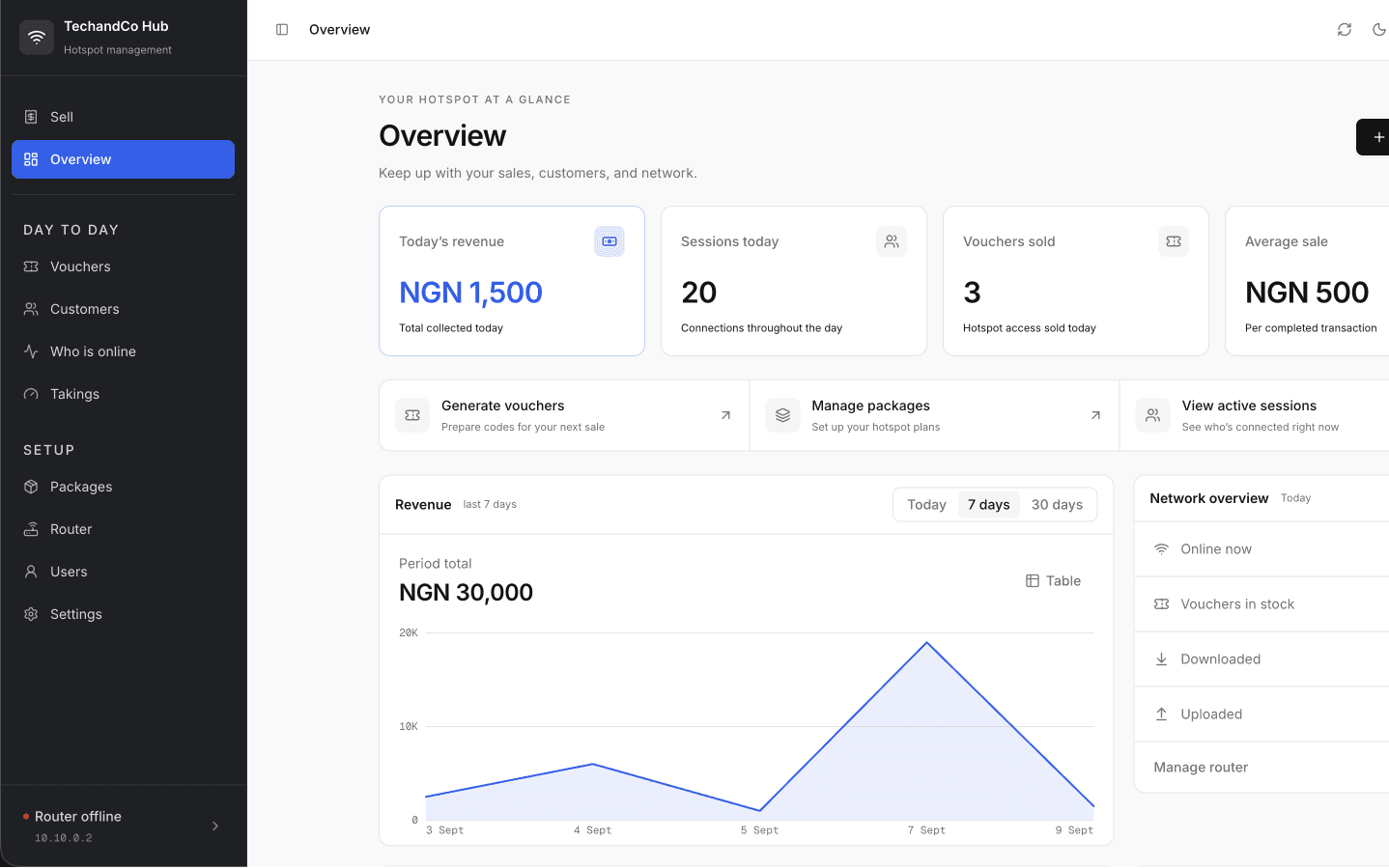
Task: Click the upload arrow icon next to Uploaded
Action: (x=1161, y=714)
